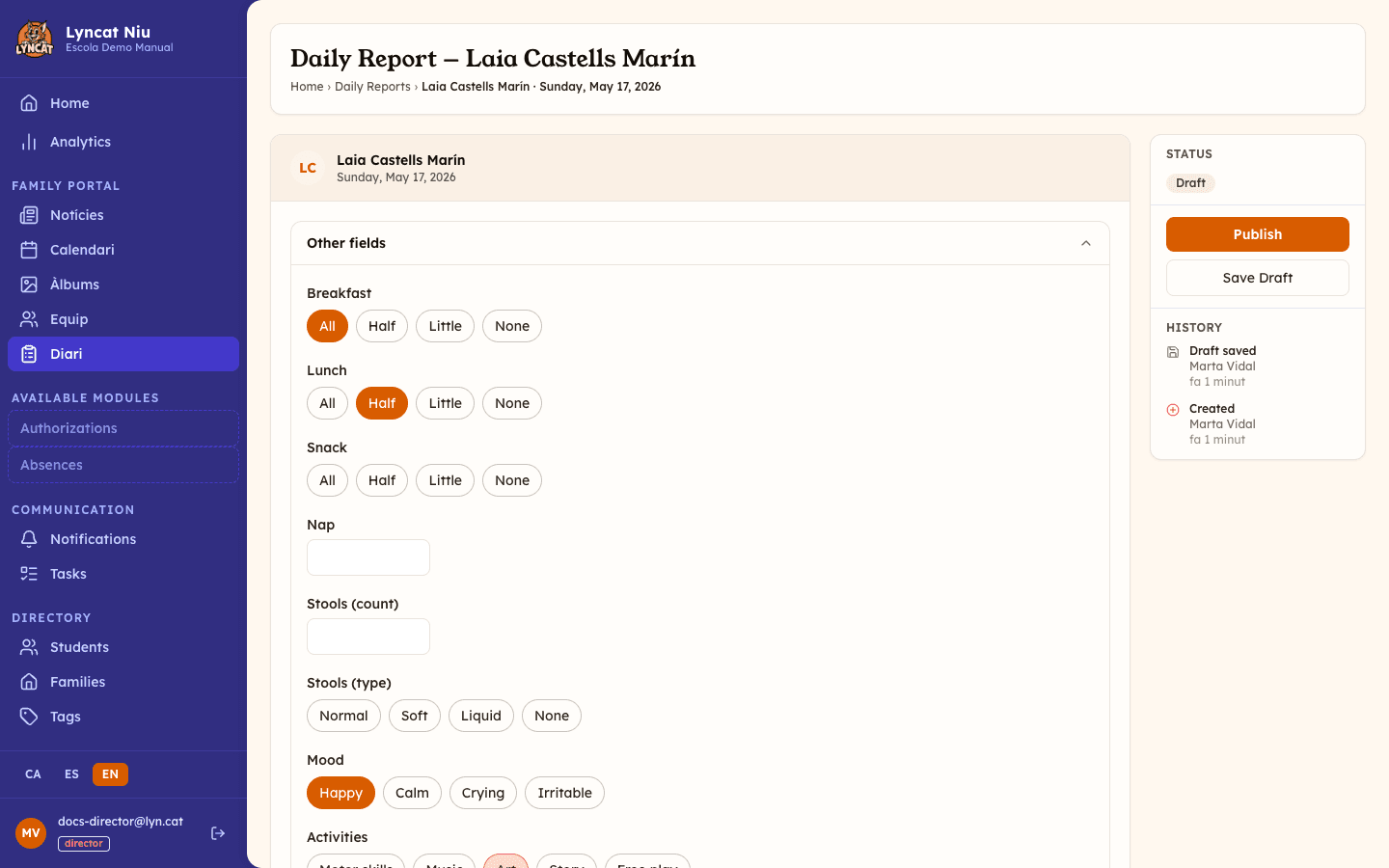Screen dimensions: 1389x868
Task: Click the Draft status badge
Action: coord(1190,183)
